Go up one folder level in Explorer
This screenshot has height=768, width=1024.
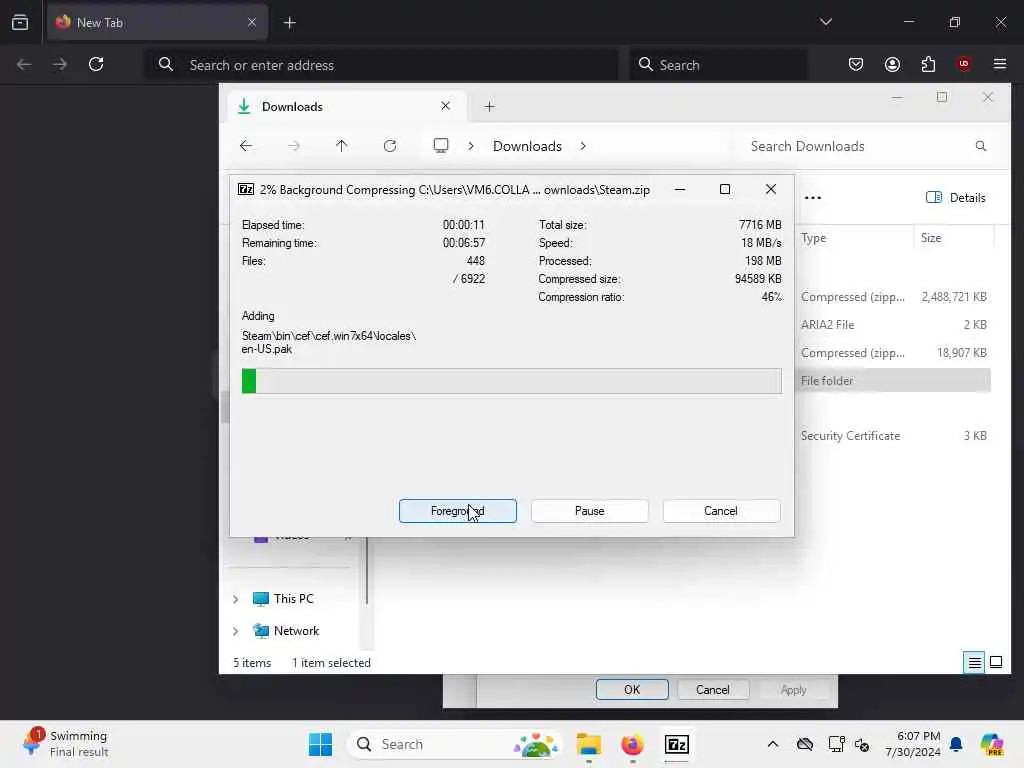(x=342, y=146)
